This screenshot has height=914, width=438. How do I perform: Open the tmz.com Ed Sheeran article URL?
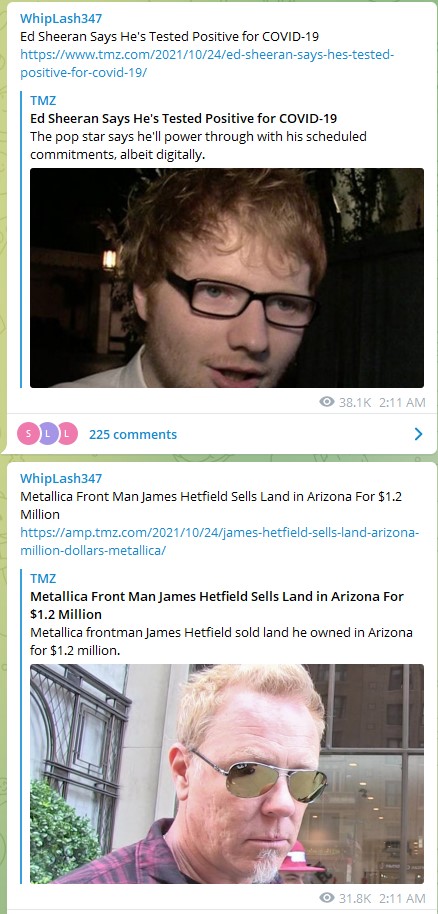208,64
